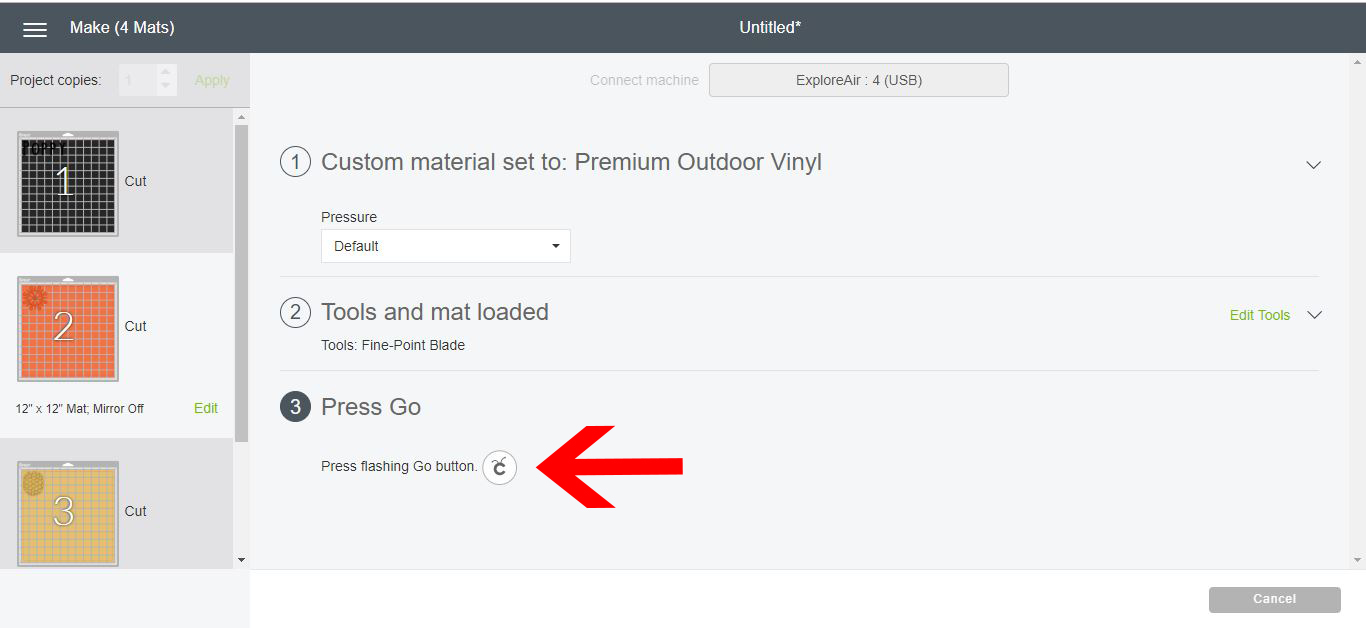Collapse the custom material section chevron
The width and height of the screenshot is (1366, 628).
pyautogui.click(x=1314, y=164)
